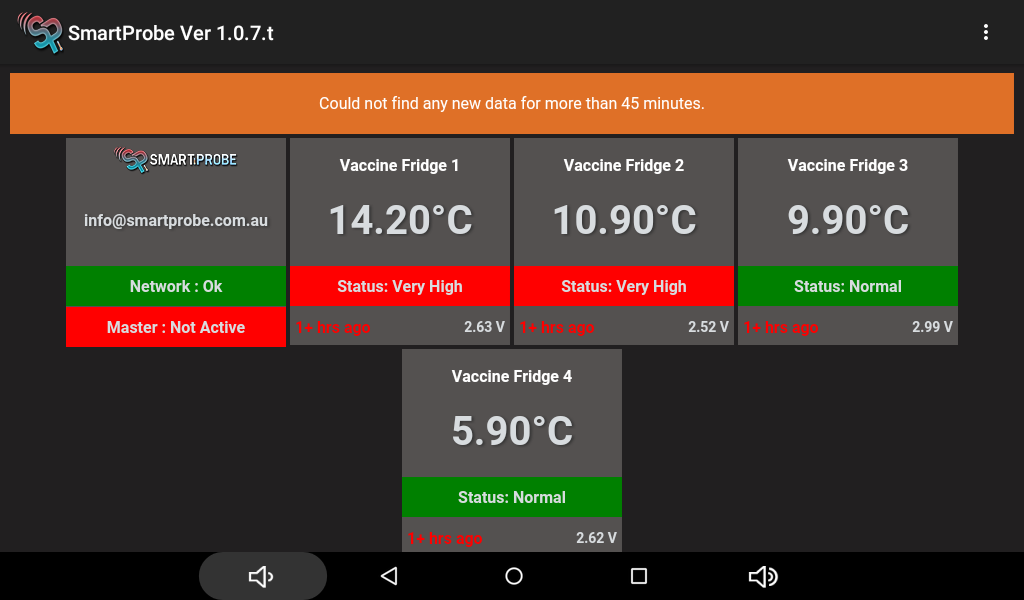Click the 2.99 V battery voltage
1024x600 pixels.
pos(932,327)
